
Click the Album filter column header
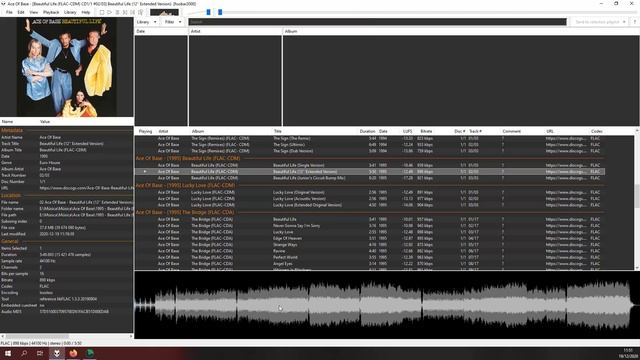pos(461,31)
